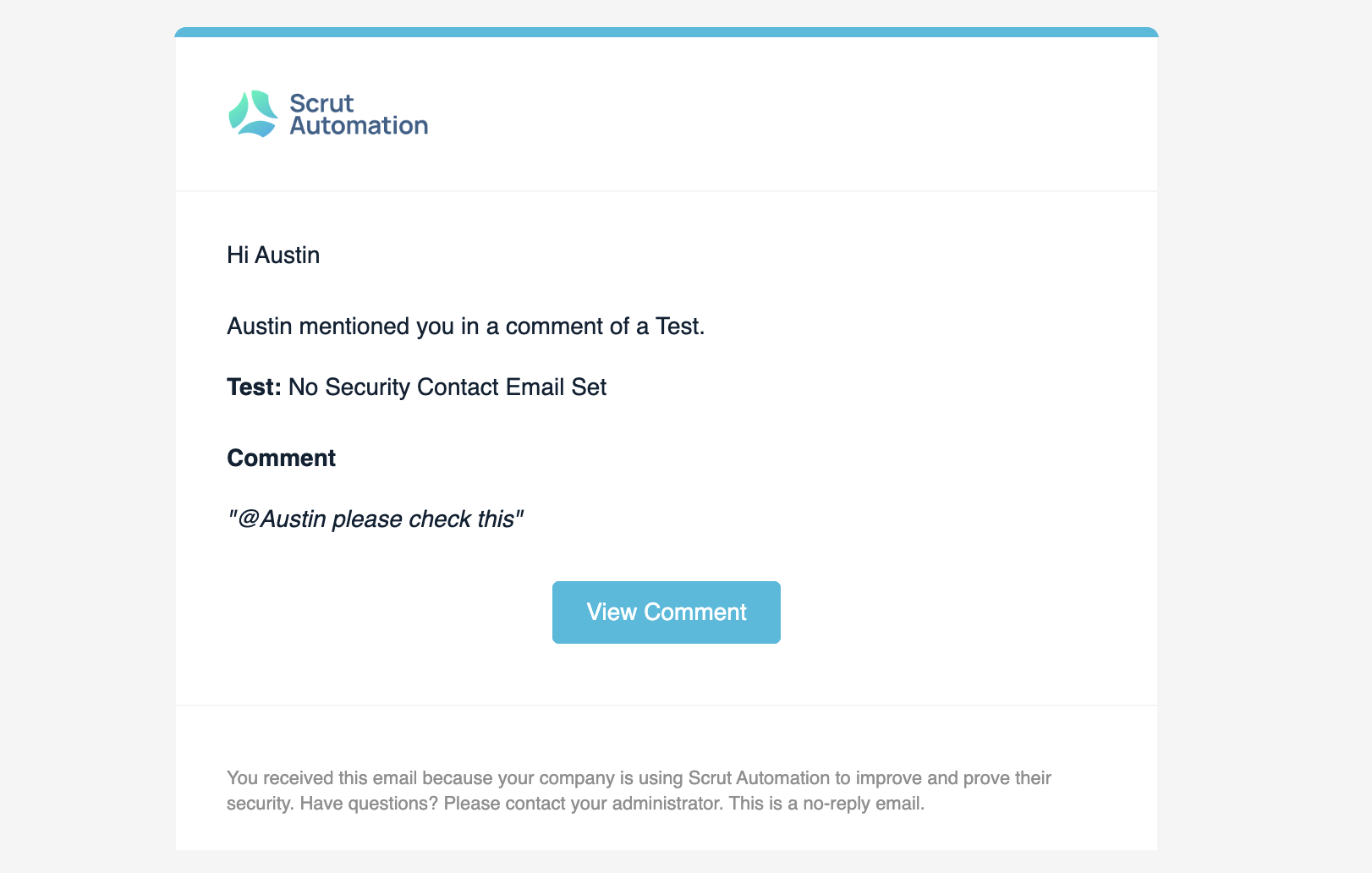The width and height of the screenshot is (1372, 873).
Task: Open the View Comment button
Action: tap(667, 612)
